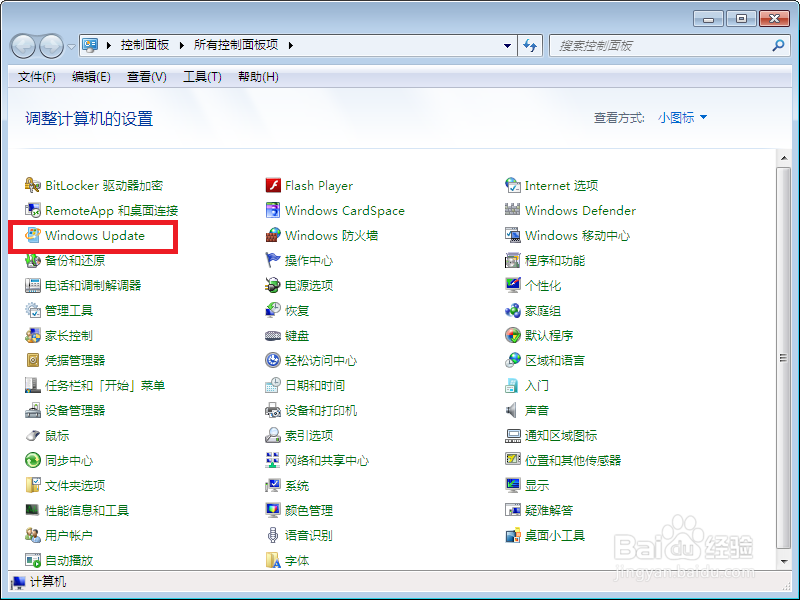This screenshot has height=600, width=800.
Task: Open the 键盘 keyboard icon
Action: [273, 336]
